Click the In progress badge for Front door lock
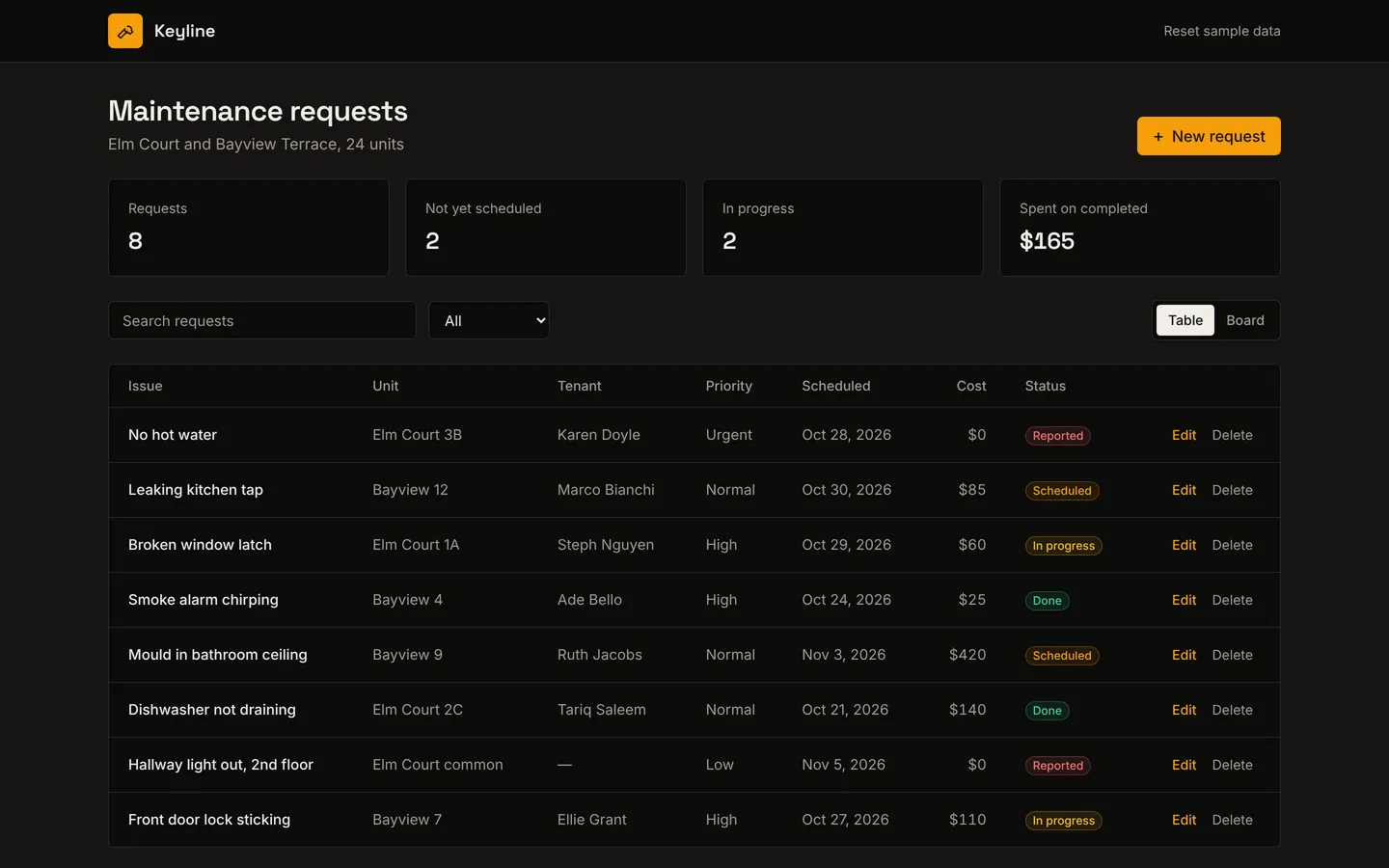This screenshot has height=868, width=1389. pos(1064,821)
